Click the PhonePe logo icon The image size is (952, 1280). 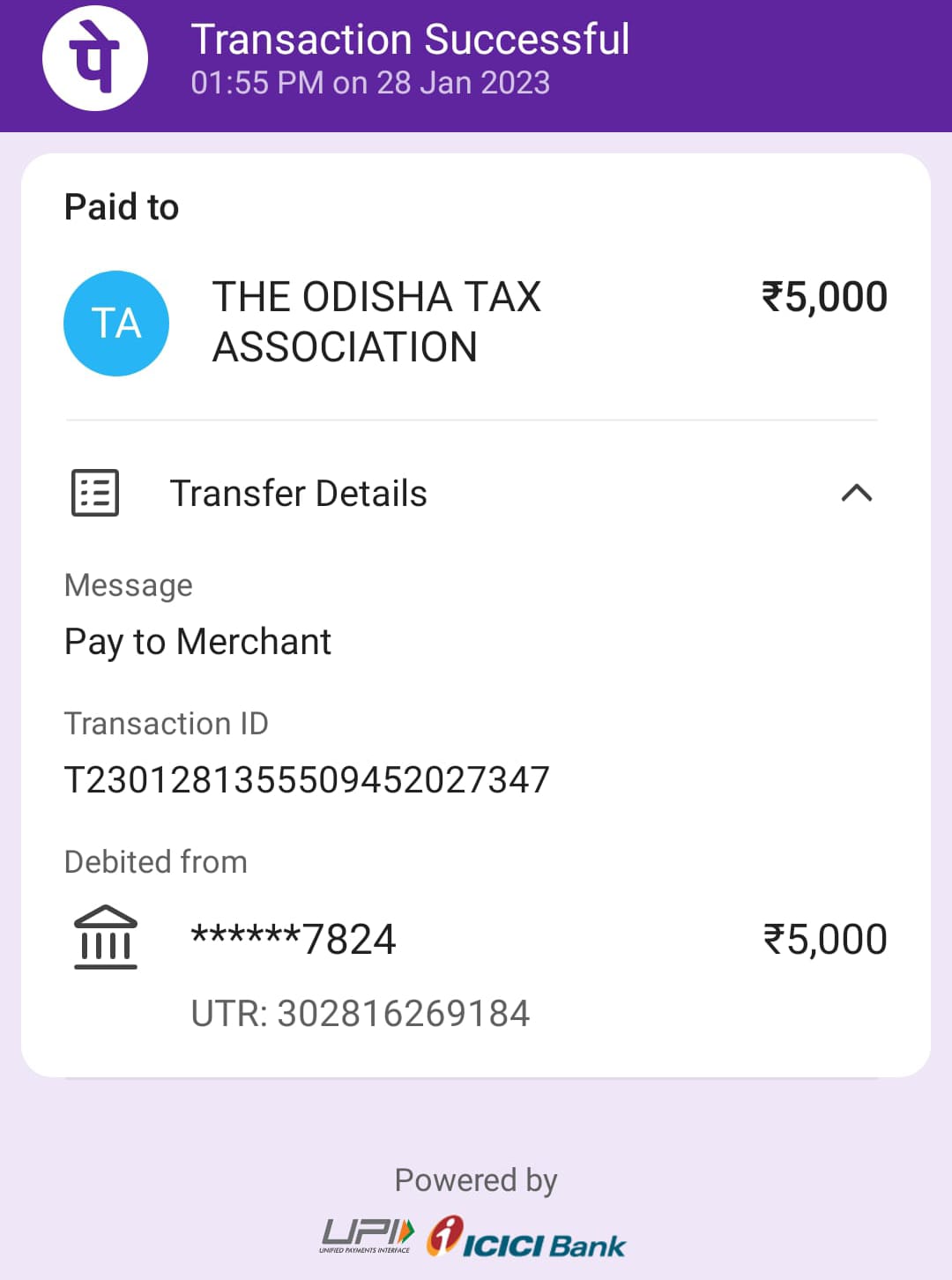tap(95, 58)
